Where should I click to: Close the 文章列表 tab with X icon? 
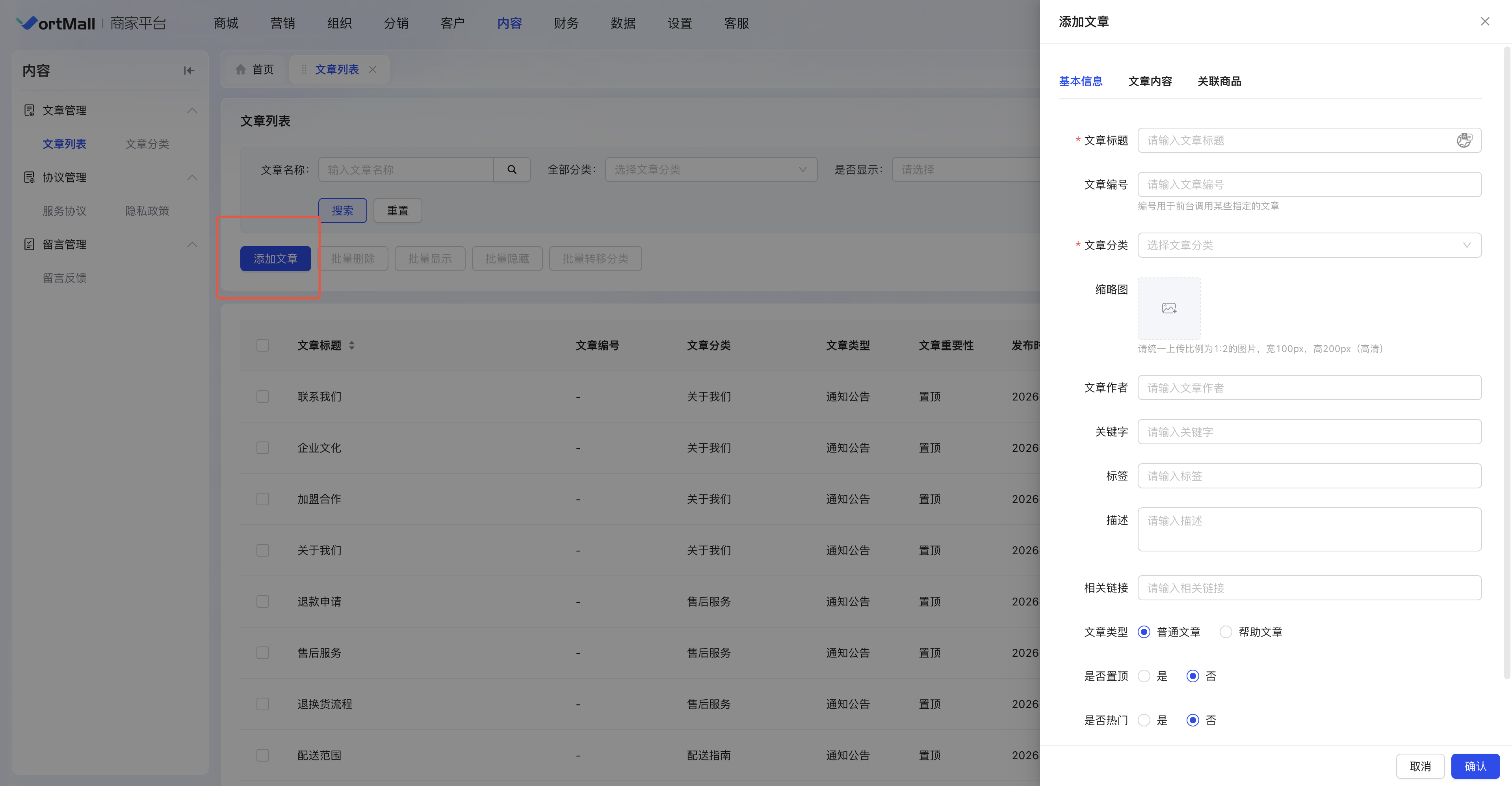pos(373,69)
